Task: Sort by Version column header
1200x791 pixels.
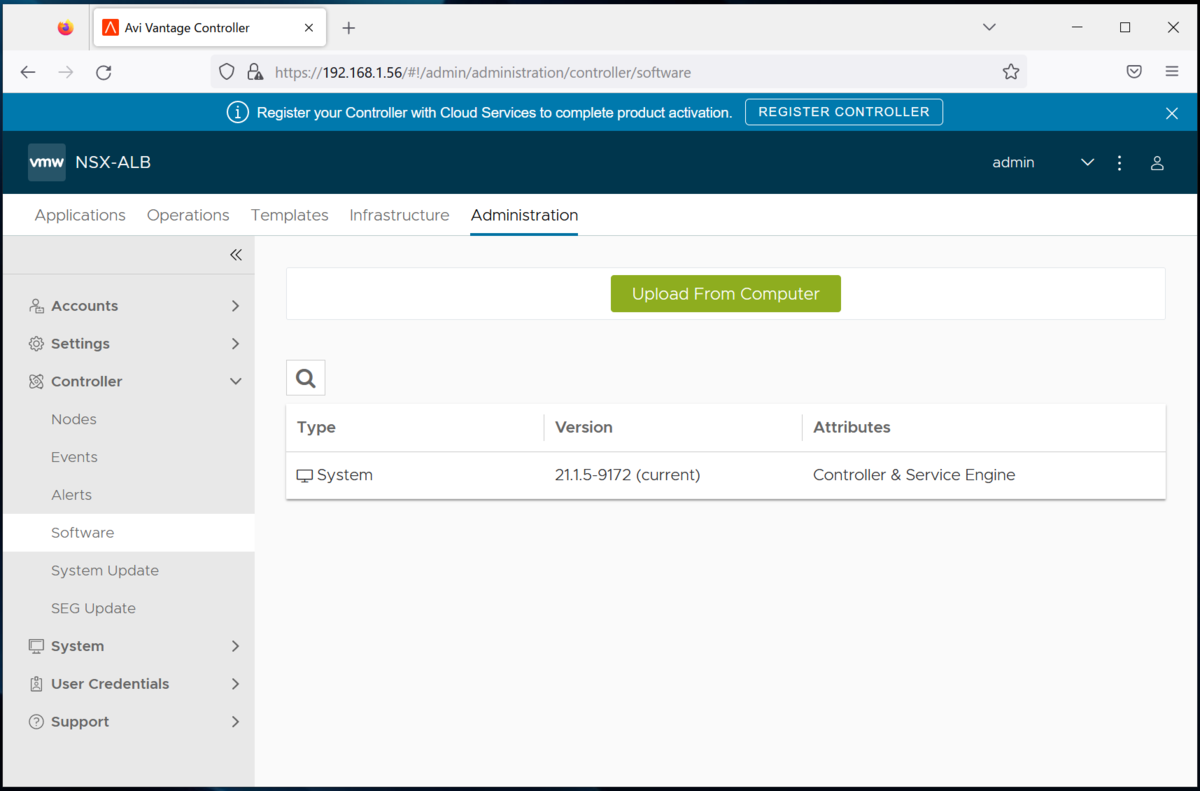Action: click(583, 427)
